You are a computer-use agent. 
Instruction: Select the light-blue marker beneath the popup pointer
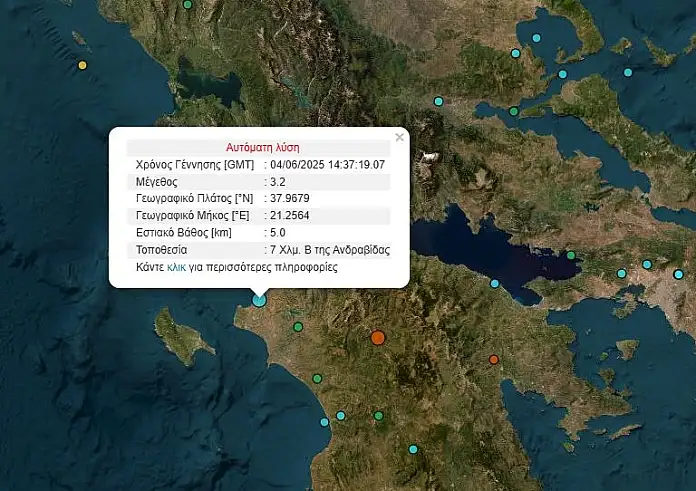[x=259, y=299]
